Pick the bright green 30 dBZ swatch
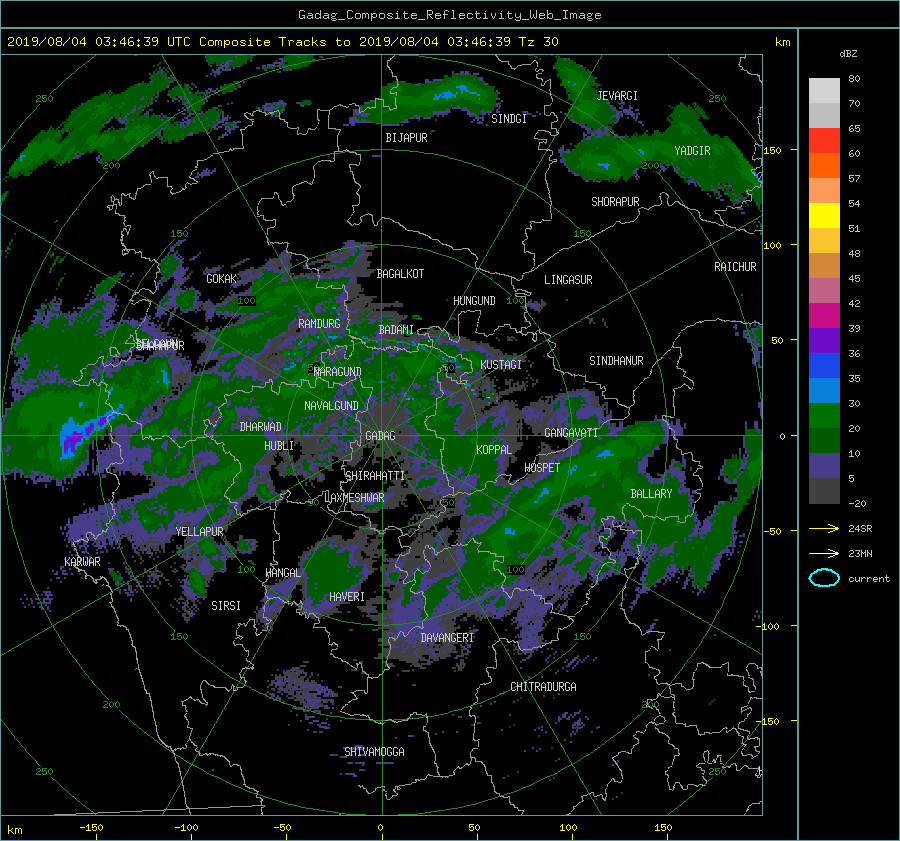900x841 pixels. (x=824, y=415)
